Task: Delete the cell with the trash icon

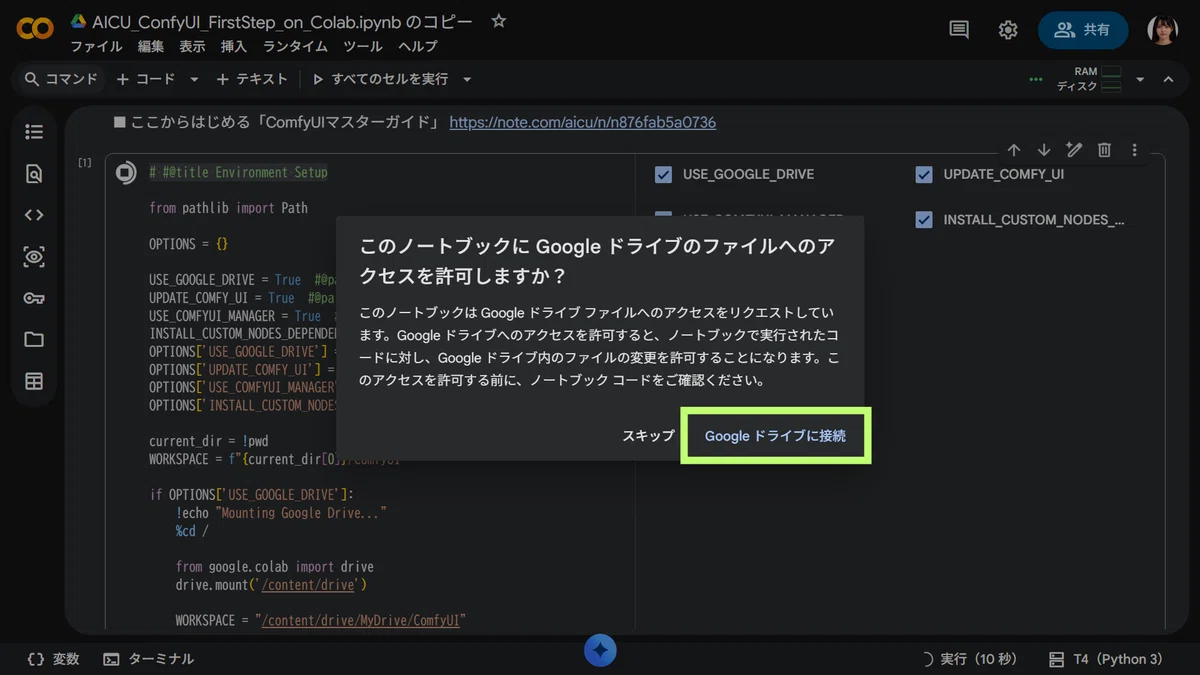Action: click(1104, 150)
